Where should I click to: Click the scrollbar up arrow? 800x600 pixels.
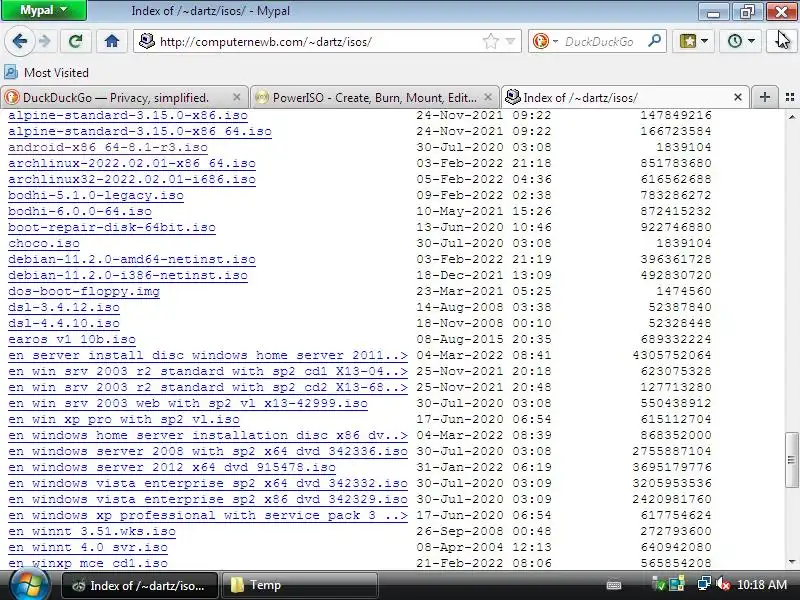791,117
